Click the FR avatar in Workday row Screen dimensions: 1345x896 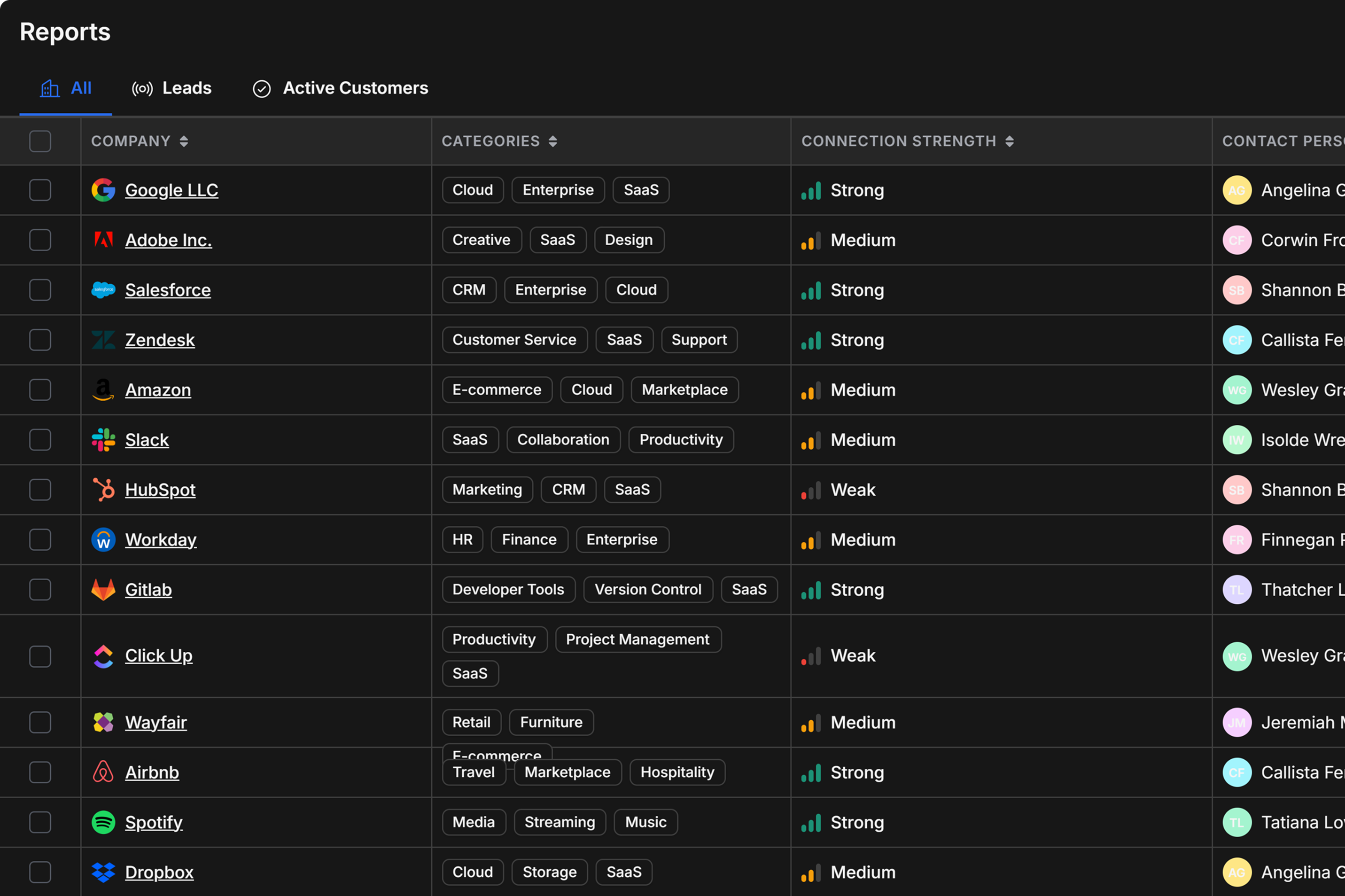point(1237,539)
